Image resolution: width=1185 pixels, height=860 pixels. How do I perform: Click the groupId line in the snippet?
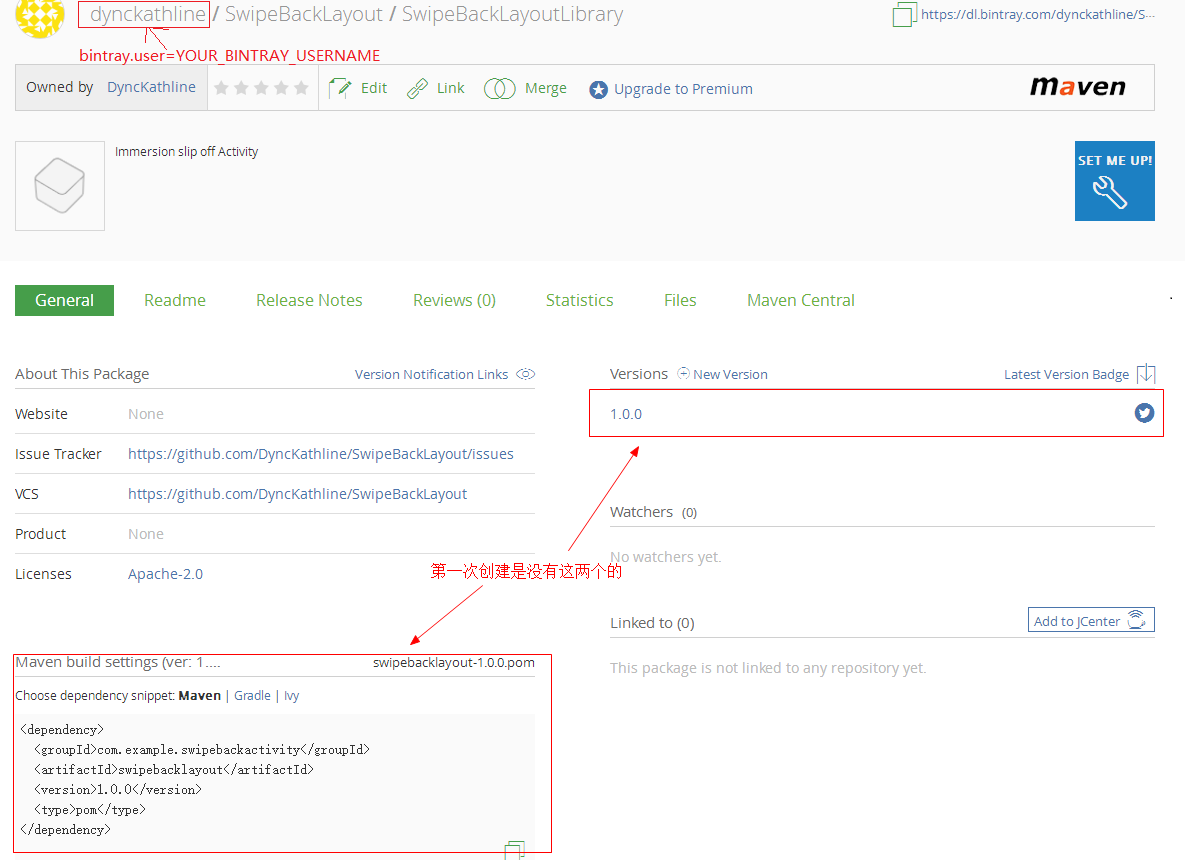tap(202, 750)
